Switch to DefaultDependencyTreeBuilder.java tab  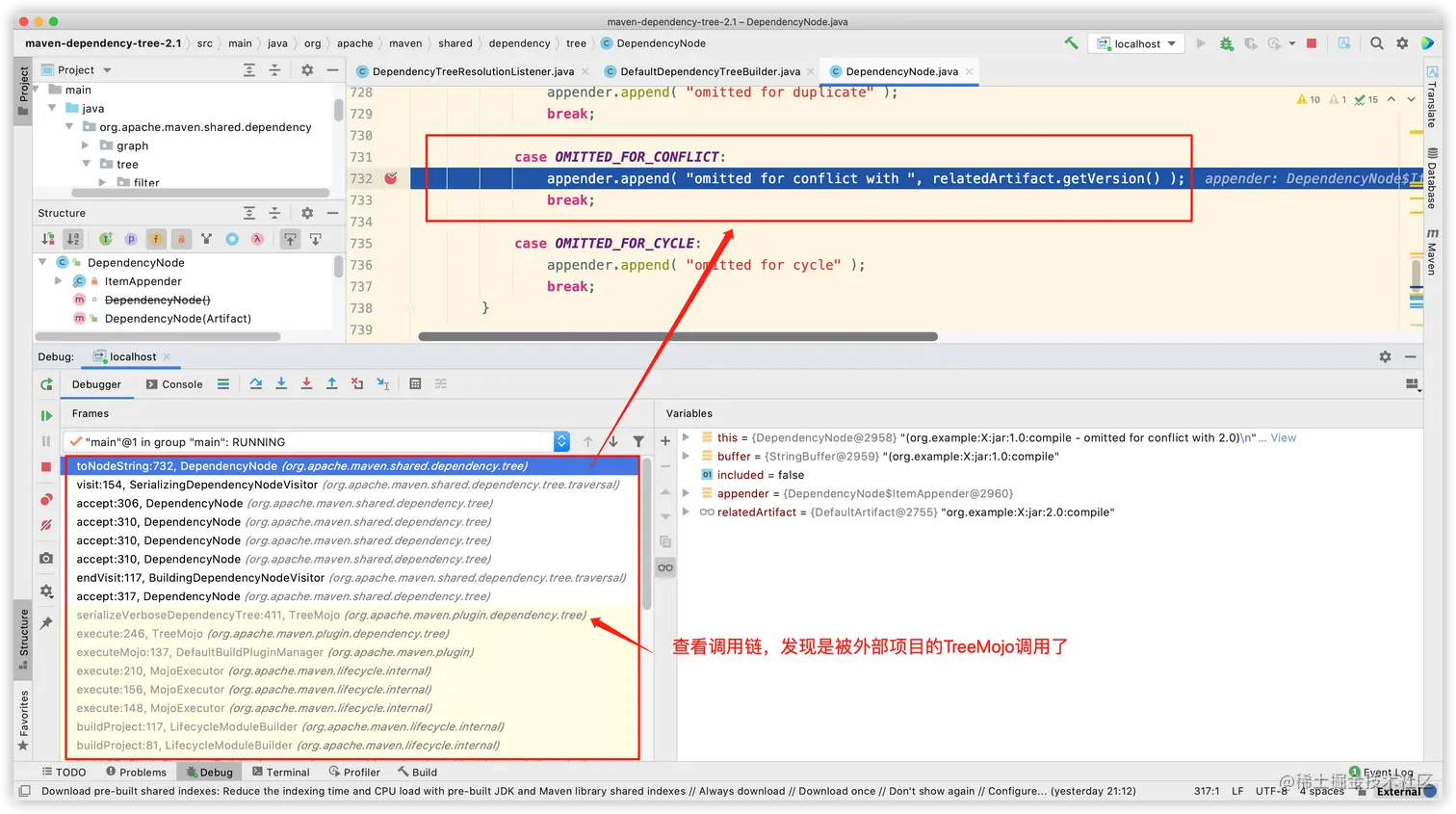click(710, 71)
